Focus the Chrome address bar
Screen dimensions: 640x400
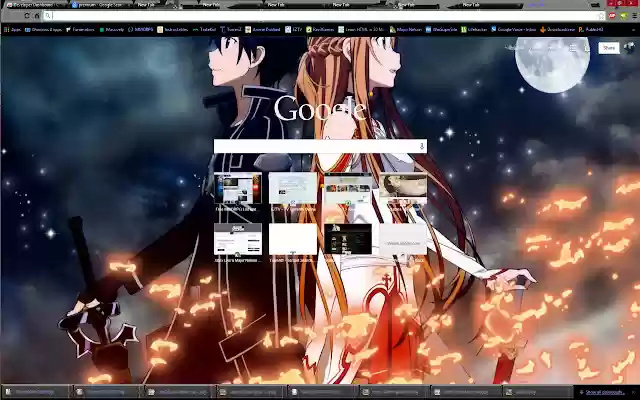[318, 16]
